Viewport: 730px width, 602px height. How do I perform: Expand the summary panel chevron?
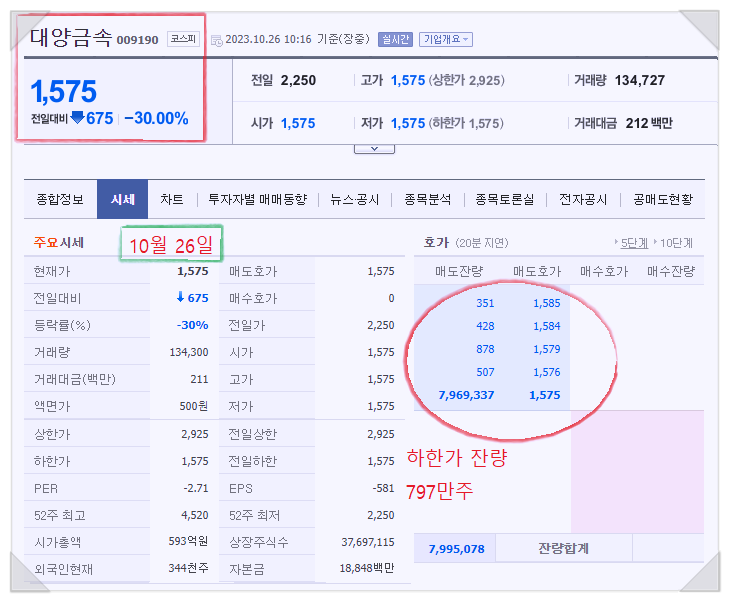pyautogui.click(x=374, y=149)
